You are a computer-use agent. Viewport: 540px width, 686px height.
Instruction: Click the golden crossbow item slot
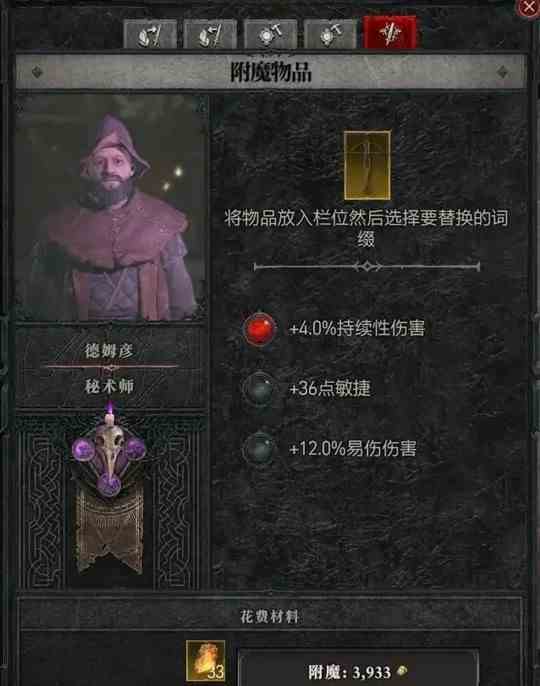tap(367, 165)
